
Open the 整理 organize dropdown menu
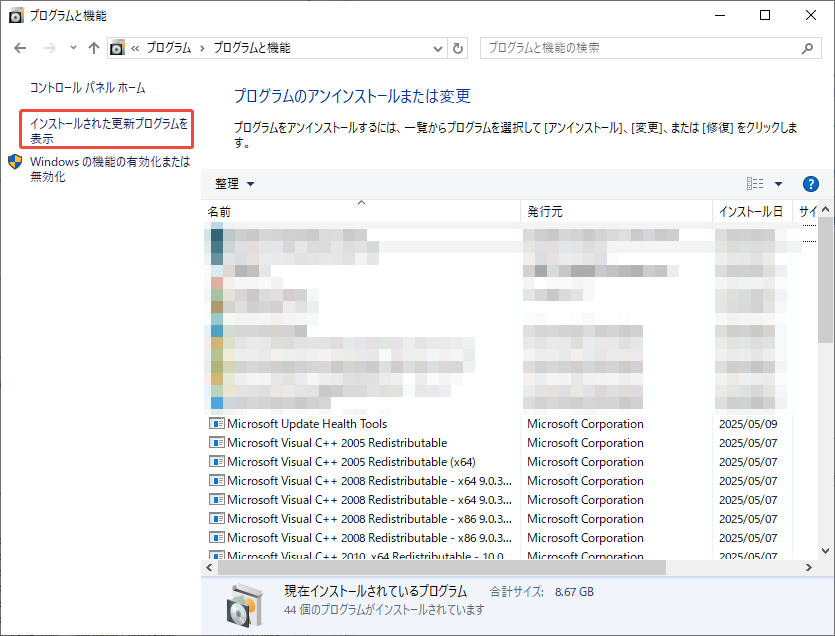[x=234, y=184]
